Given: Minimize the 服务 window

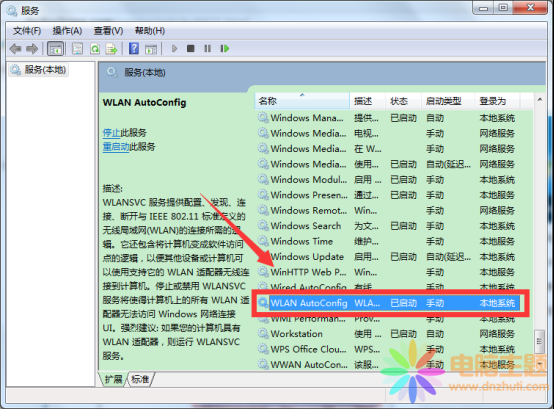Looking at the screenshot, I should [484, 8].
